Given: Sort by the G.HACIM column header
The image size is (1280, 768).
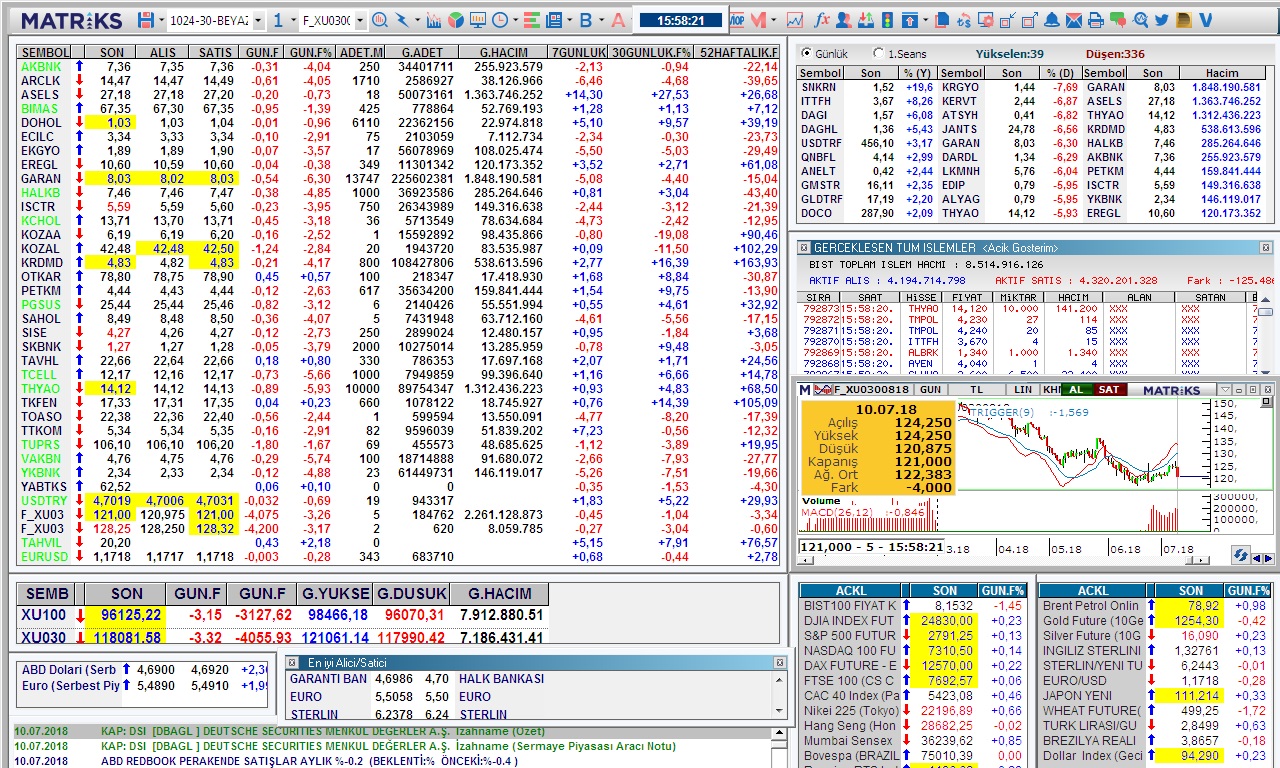Looking at the screenshot, I should click(503, 52).
